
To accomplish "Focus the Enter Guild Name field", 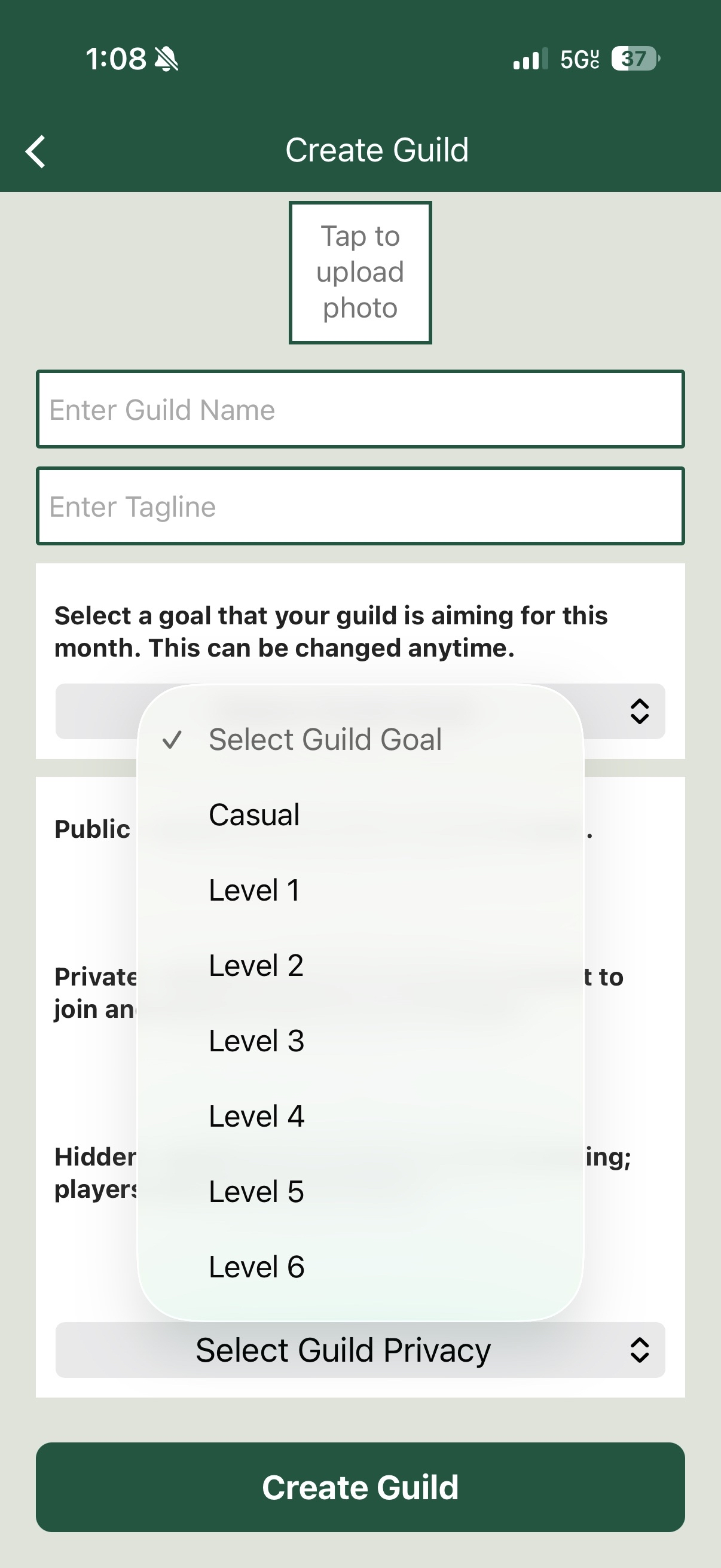I will [360, 410].
